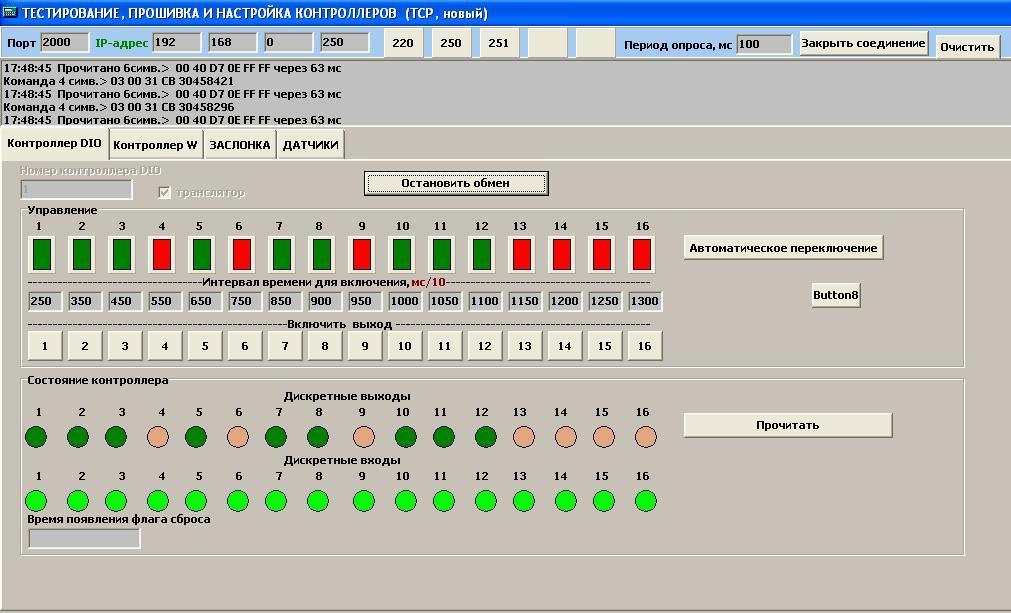This screenshot has width=1011, height=613.
Task: Toggle red control indicator number 13
Action: (522, 255)
